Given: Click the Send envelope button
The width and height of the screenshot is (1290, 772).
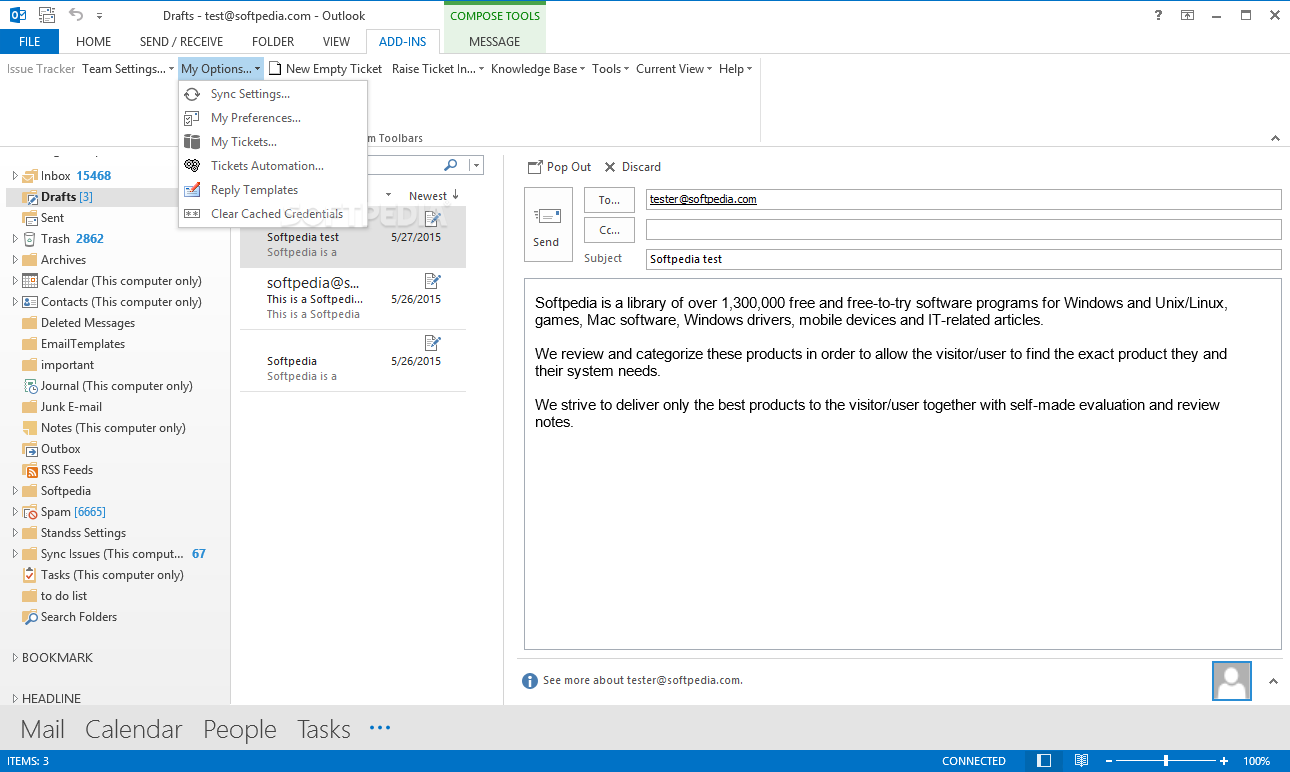Looking at the screenshot, I should 548,224.
